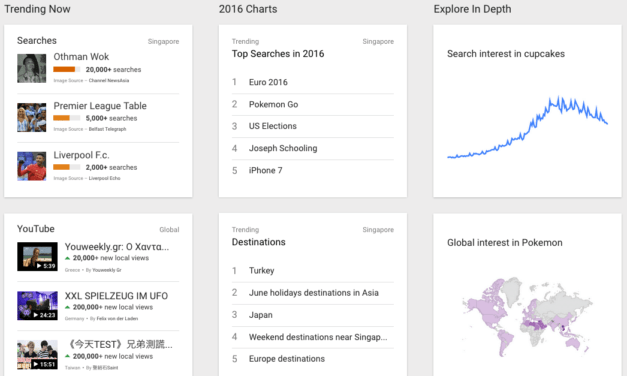The width and height of the screenshot is (627, 376).
Task: Click the Trending Now section heading
Action: (x=37, y=9)
